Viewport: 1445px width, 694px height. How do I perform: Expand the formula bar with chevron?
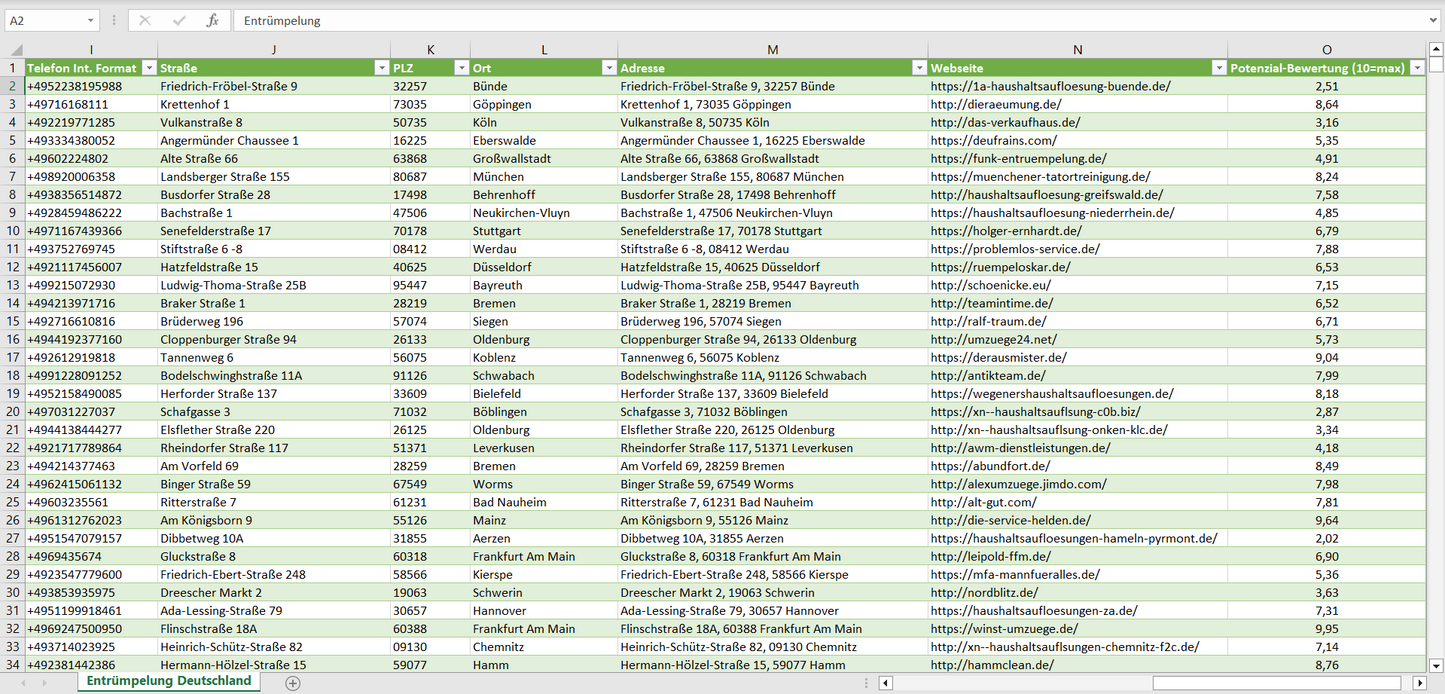pyautogui.click(x=1434, y=20)
